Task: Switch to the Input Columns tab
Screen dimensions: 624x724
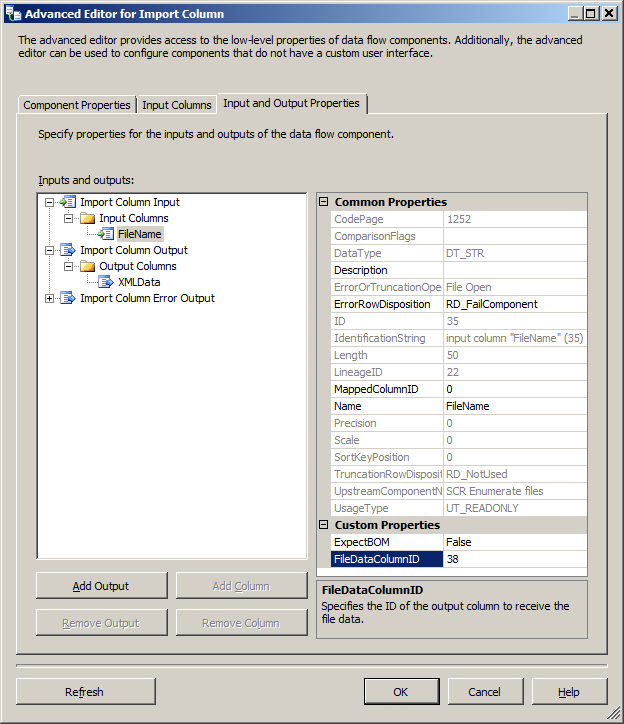Action: coord(176,105)
